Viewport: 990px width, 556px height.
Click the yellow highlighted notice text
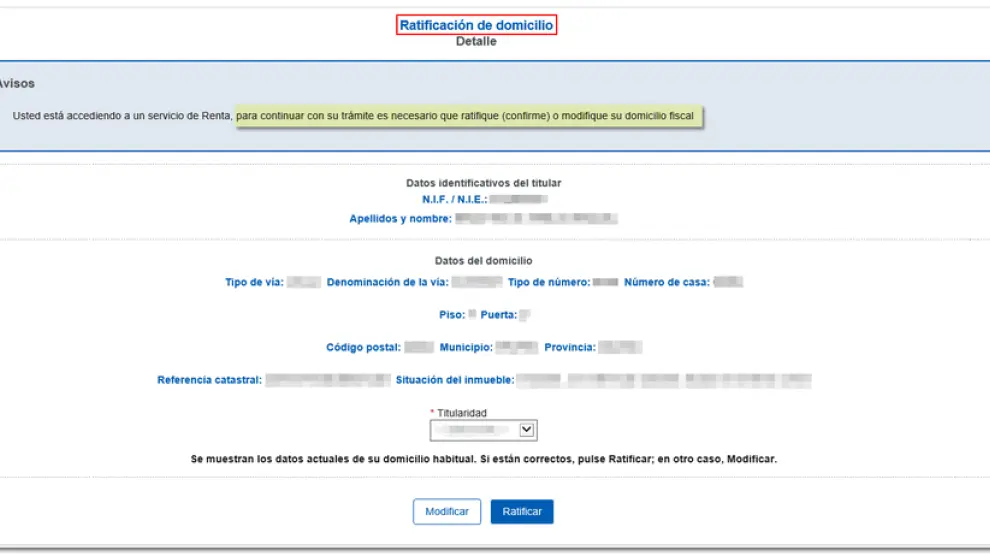tap(468, 116)
